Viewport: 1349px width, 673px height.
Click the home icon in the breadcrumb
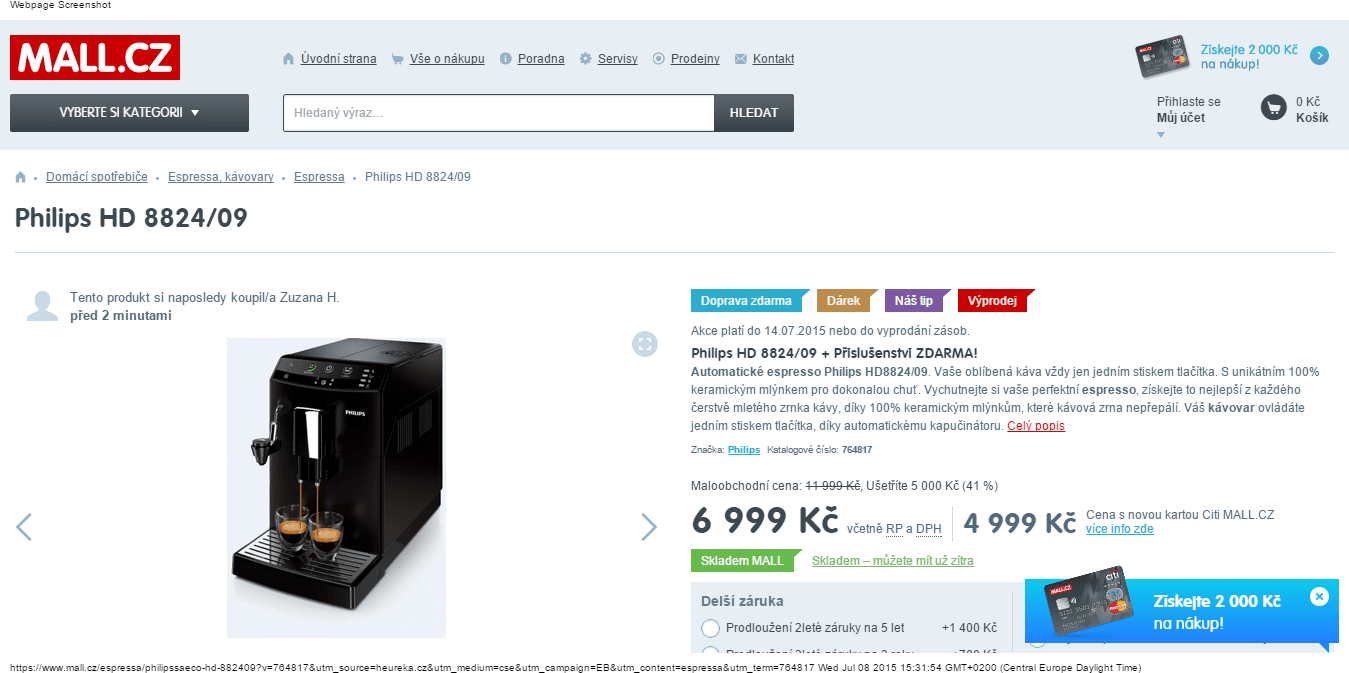tap(21, 177)
